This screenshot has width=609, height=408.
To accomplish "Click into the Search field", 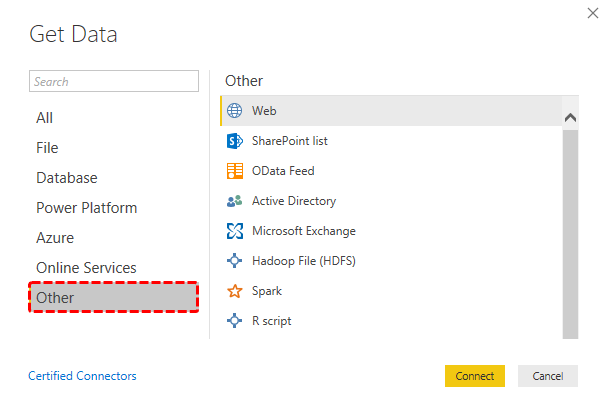I will pos(114,81).
